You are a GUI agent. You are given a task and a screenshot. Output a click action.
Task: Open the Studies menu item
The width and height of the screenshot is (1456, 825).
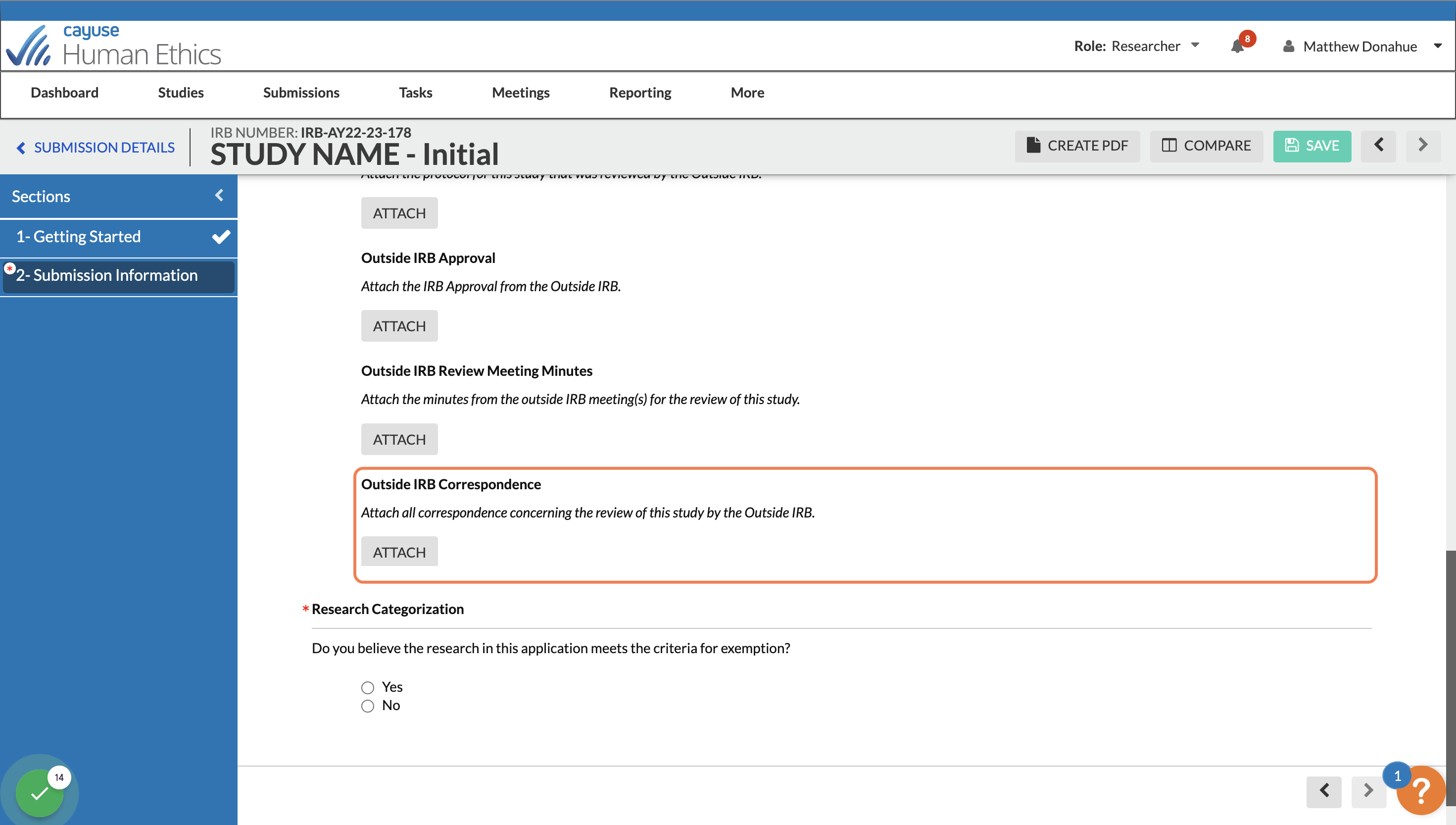pos(181,93)
